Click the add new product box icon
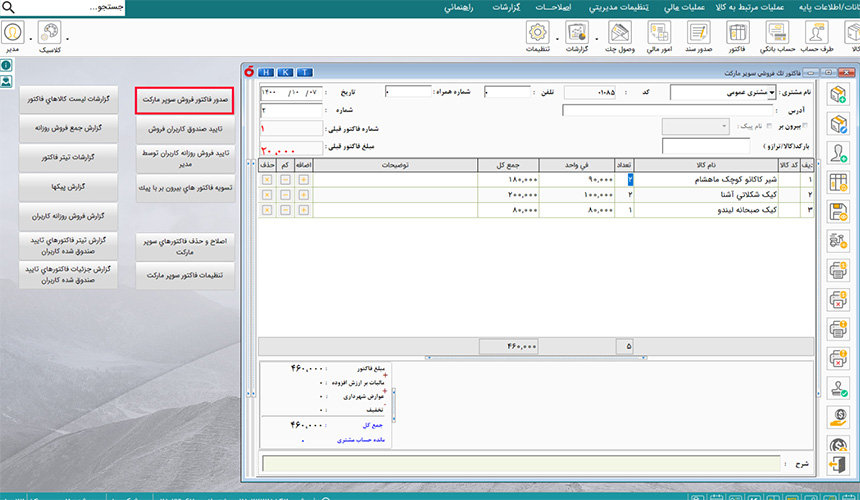 coord(838,94)
